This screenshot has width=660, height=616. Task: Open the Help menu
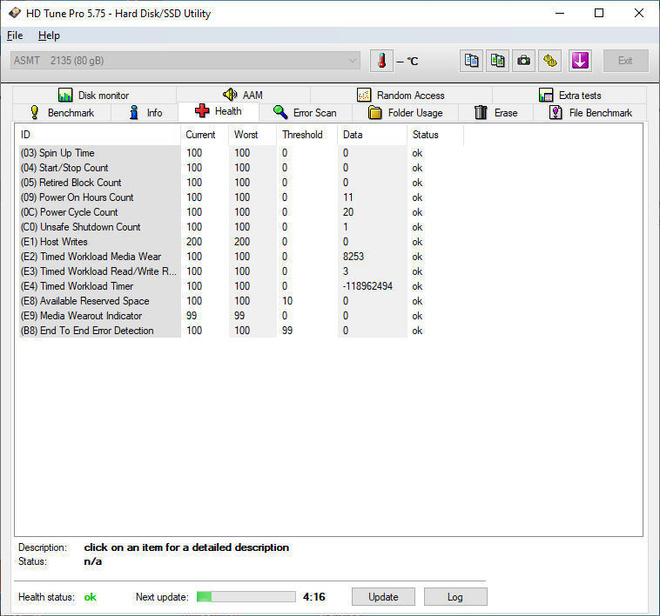coord(49,36)
